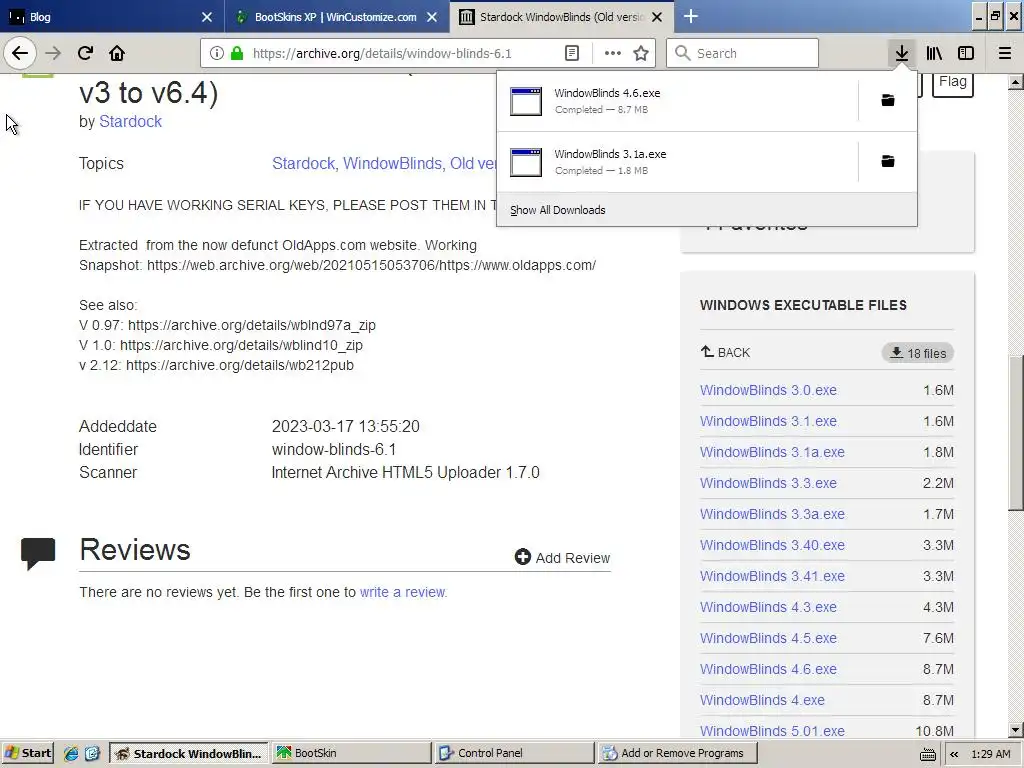Open WindowBlinds topic link
Screen dimensions: 1024x768
click(393, 163)
